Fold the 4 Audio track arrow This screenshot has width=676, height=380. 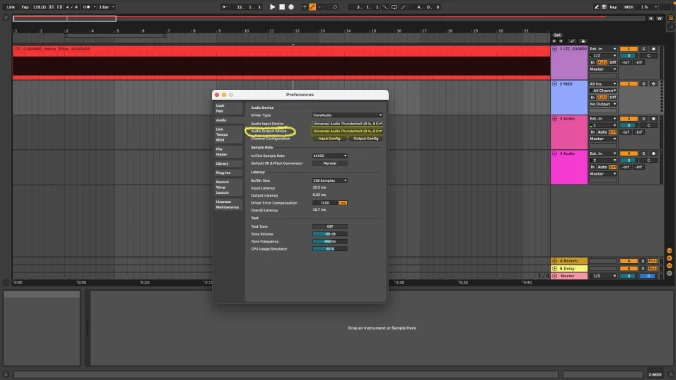pos(554,154)
